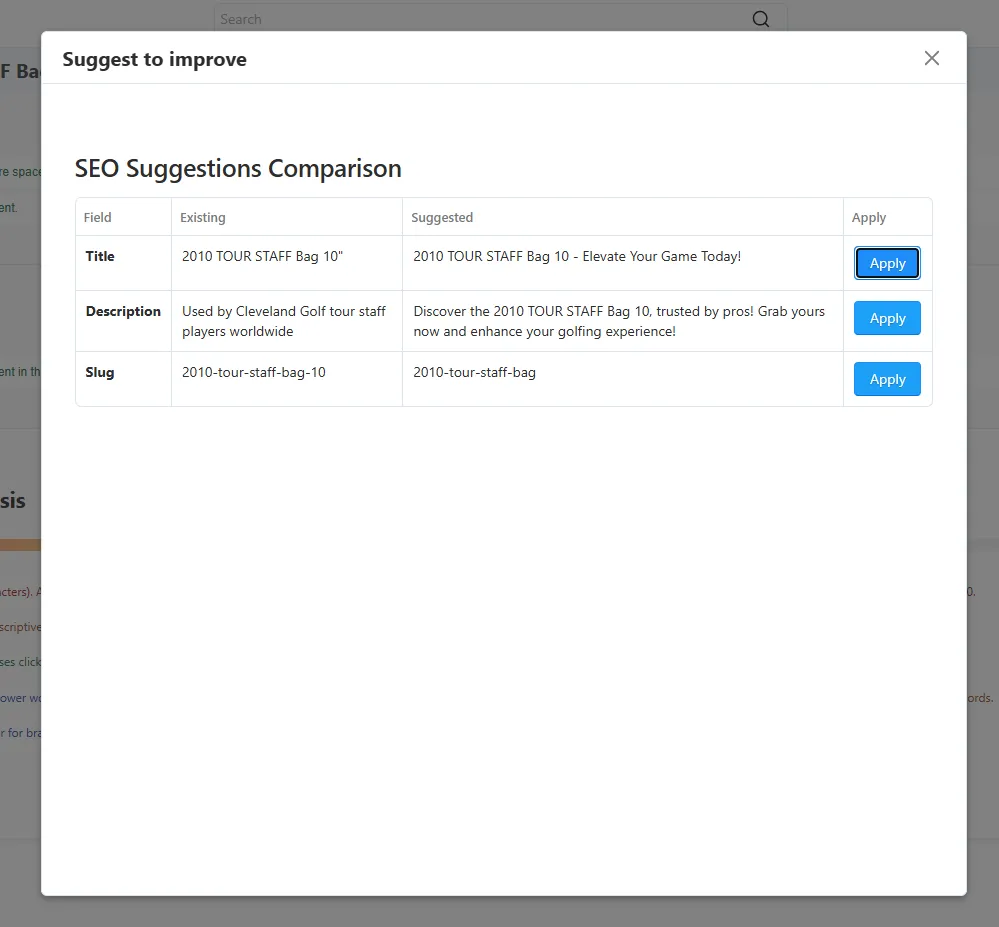The width and height of the screenshot is (999, 927).
Task: Click the "Apply" column header text
Action: click(x=869, y=217)
